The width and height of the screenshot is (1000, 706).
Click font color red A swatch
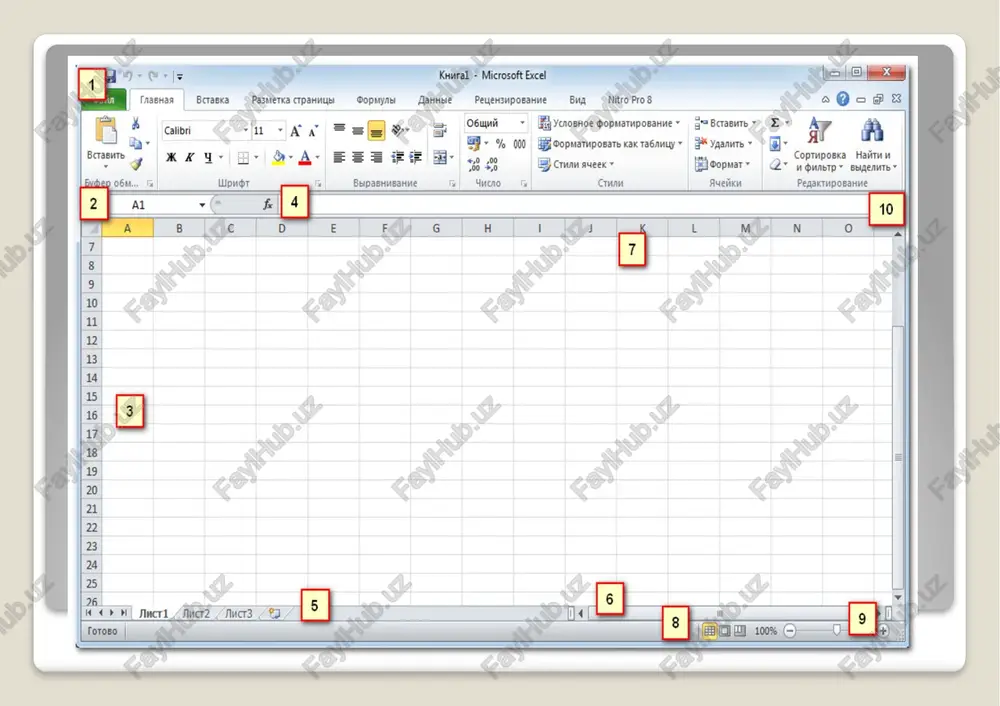click(x=305, y=157)
